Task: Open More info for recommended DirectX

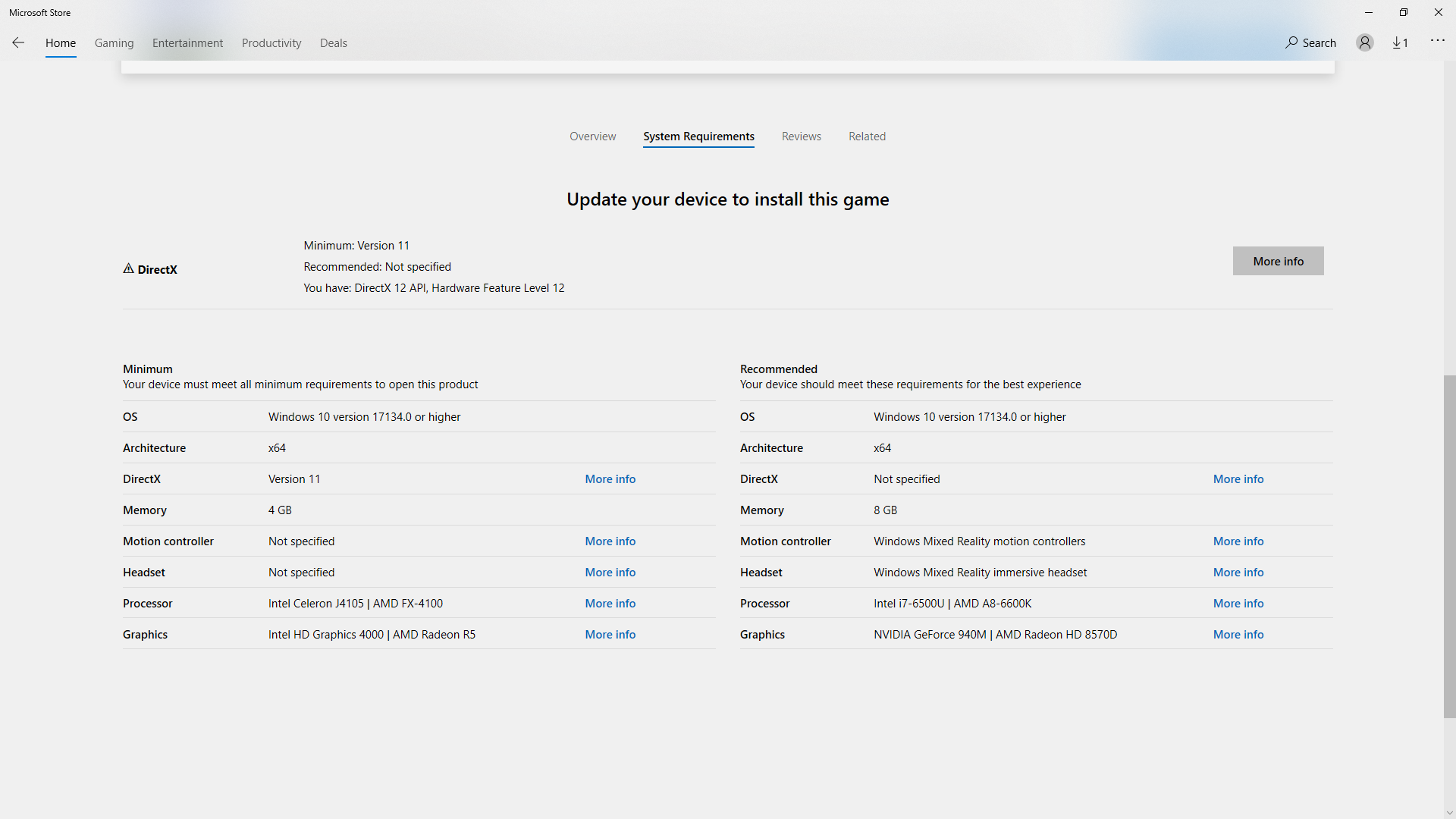Action: pyautogui.click(x=1238, y=479)
